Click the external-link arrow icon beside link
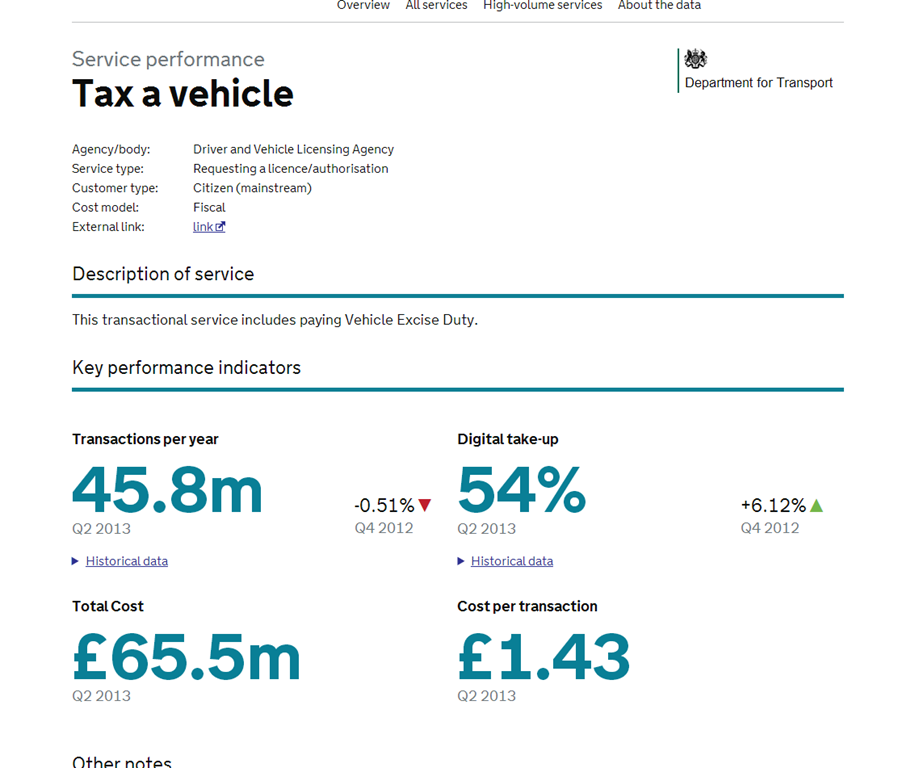 (220, 227)
